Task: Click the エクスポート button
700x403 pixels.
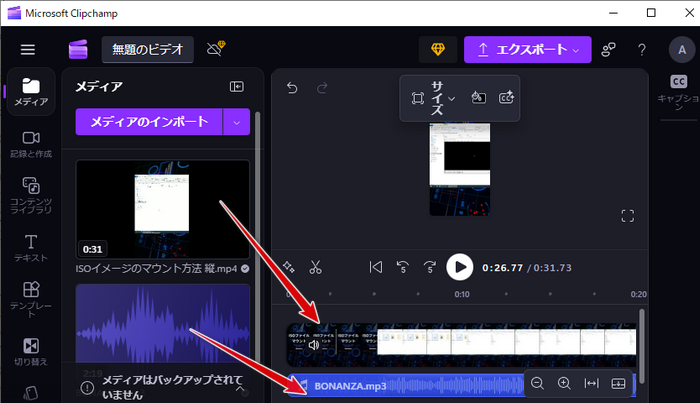Action: click(528, 50)
